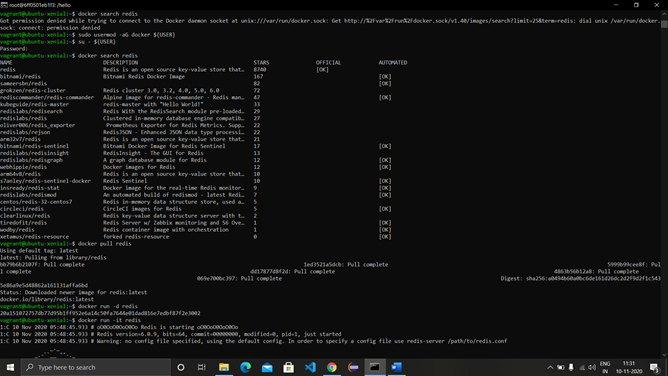668x376 pixels.
Task: Close the terminal window
Action: pyautogui.click(x=656, y=5)
